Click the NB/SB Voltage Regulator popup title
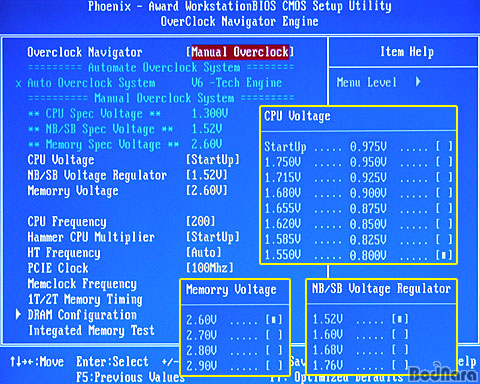 pos(381,288)
